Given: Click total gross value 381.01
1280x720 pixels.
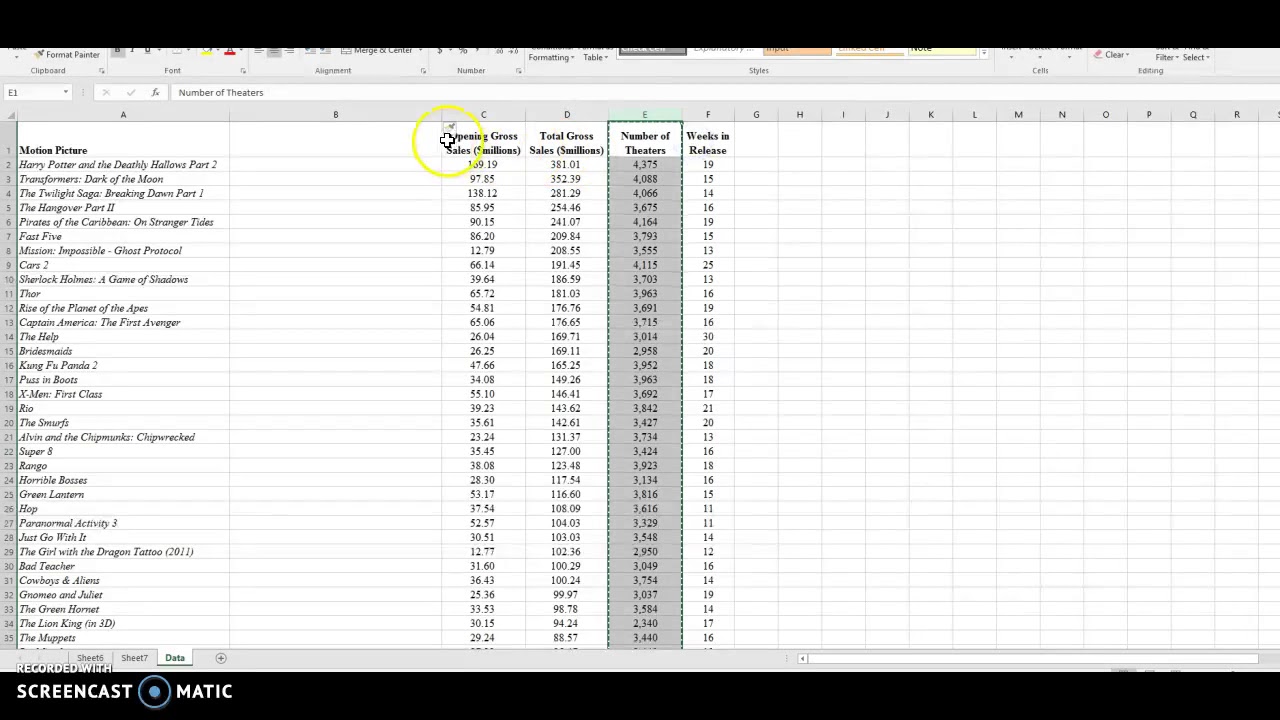Looking at the screenshot, I should click(566, 165).
